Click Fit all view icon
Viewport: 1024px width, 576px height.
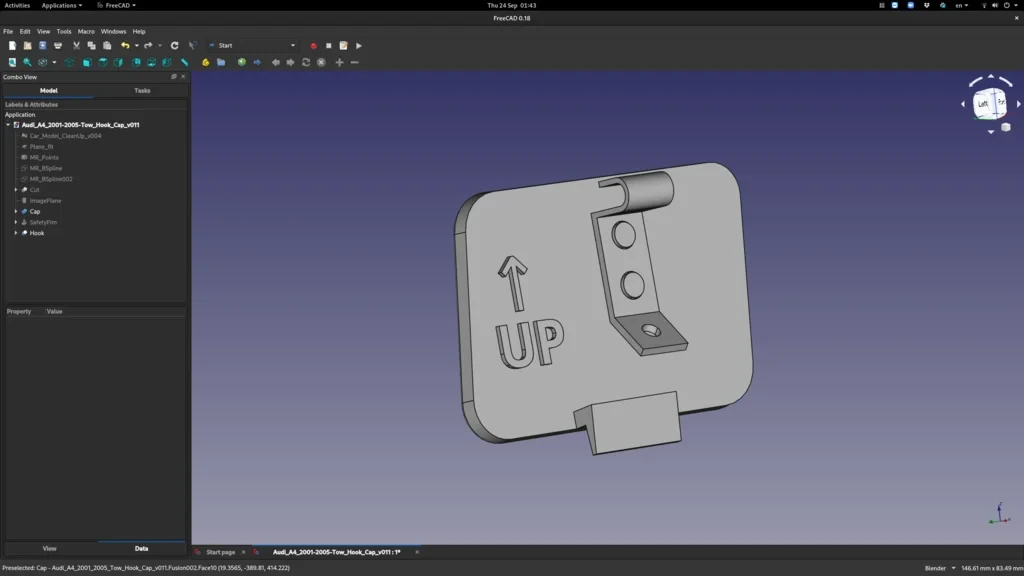(x=12, y=63)
